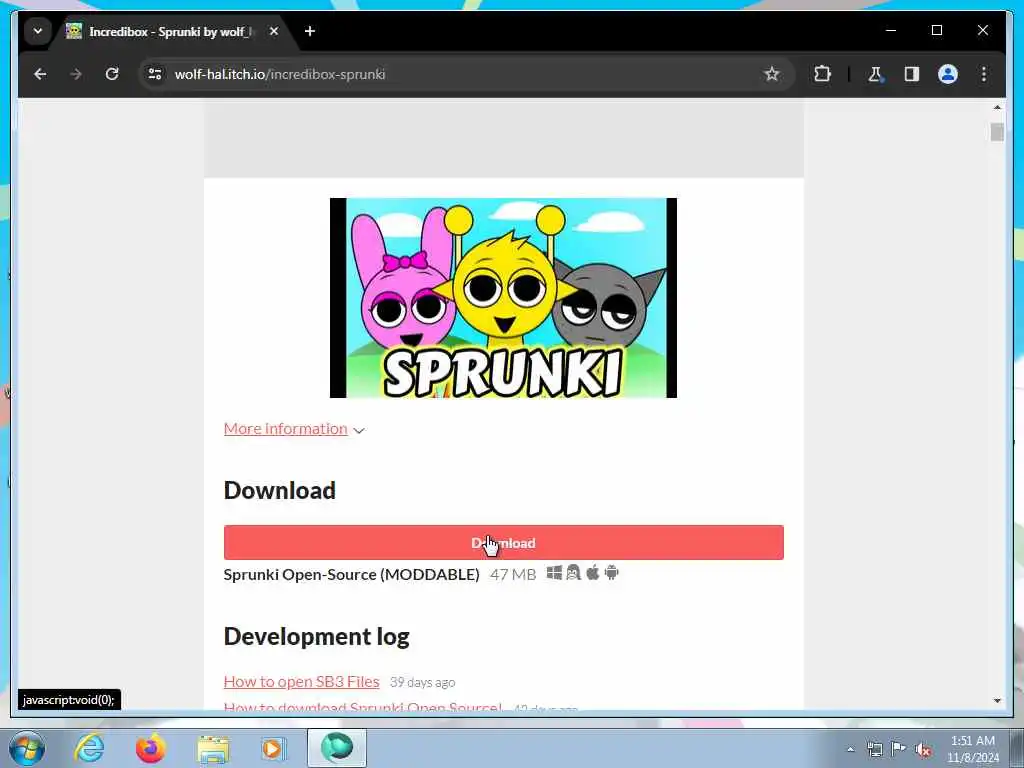Screen dimensions: 1024x768
Task: Click the scrollbar down arrow
Action: pos(997,701)
